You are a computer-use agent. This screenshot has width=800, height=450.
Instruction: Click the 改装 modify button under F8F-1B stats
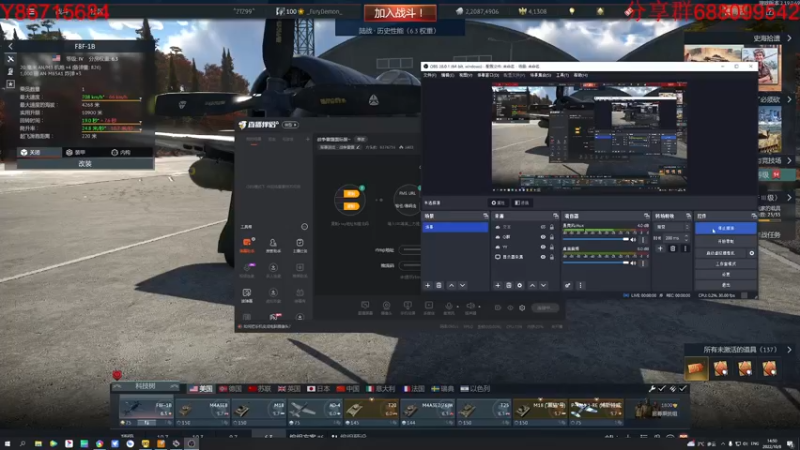(85, 164)
